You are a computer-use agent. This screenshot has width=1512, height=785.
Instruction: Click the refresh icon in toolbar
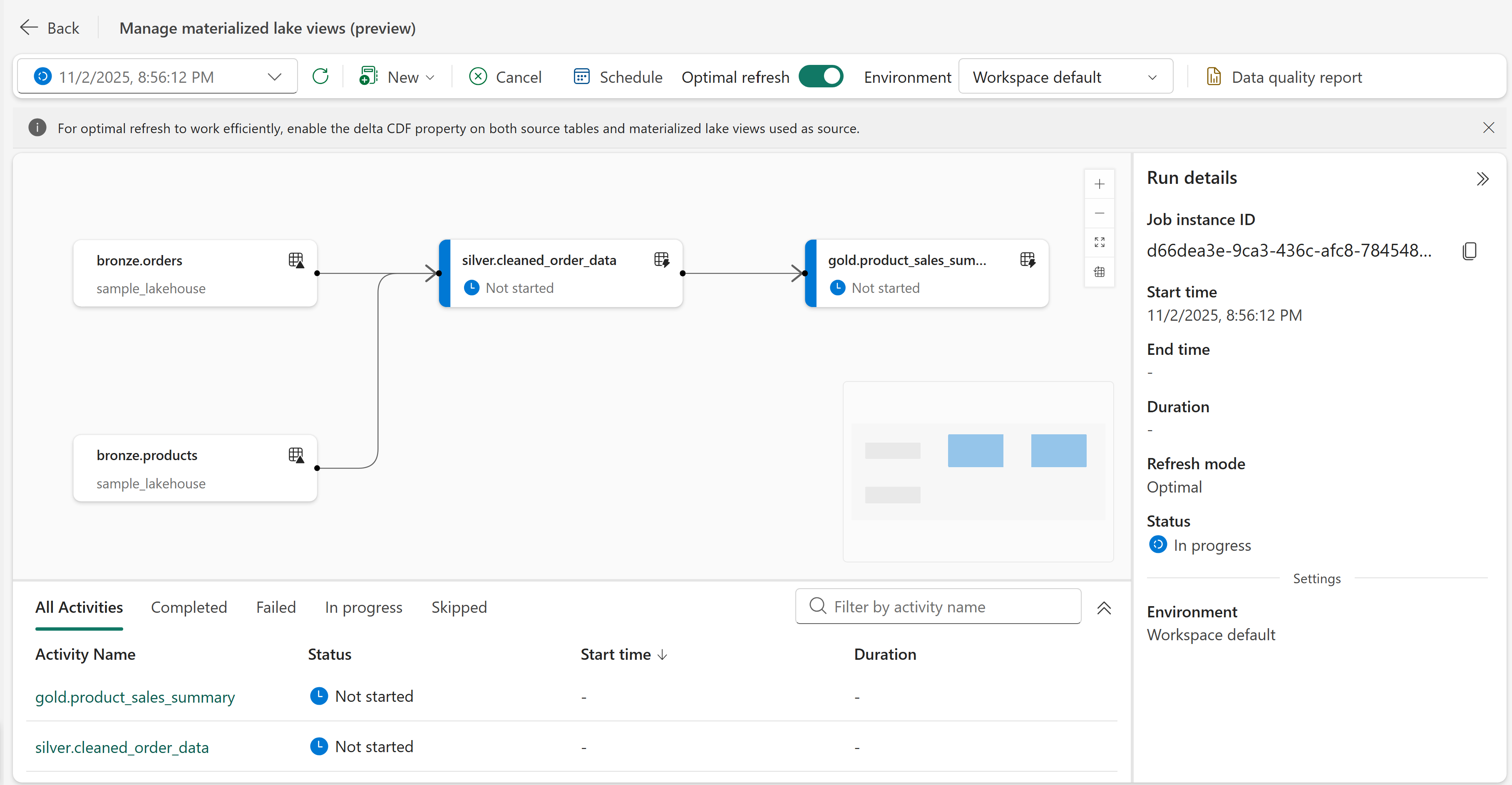(320, 76)
